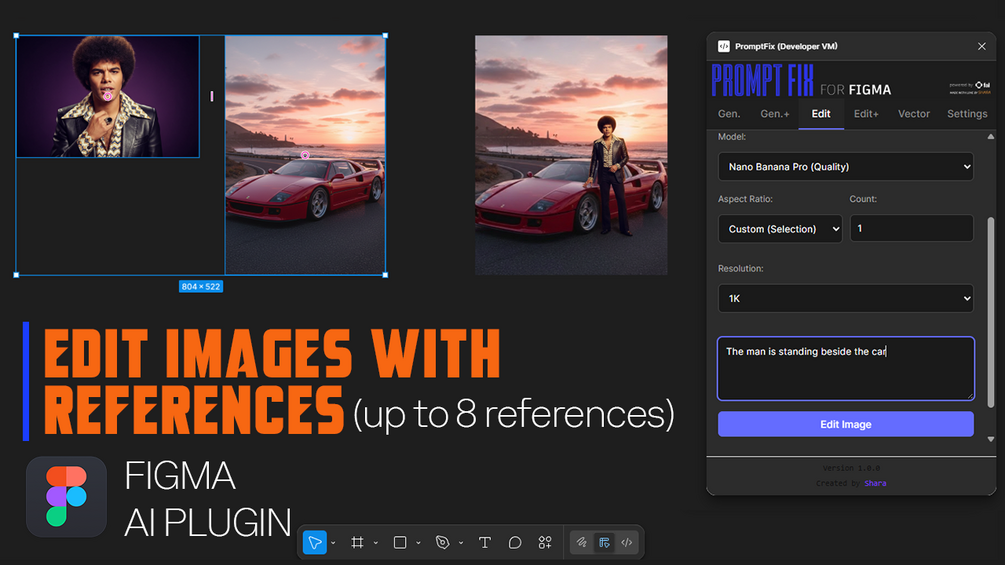Open the Aspect Ratio Custom (Selection) dropdown
Screen dimensions: 1005x565
(780, 229)
